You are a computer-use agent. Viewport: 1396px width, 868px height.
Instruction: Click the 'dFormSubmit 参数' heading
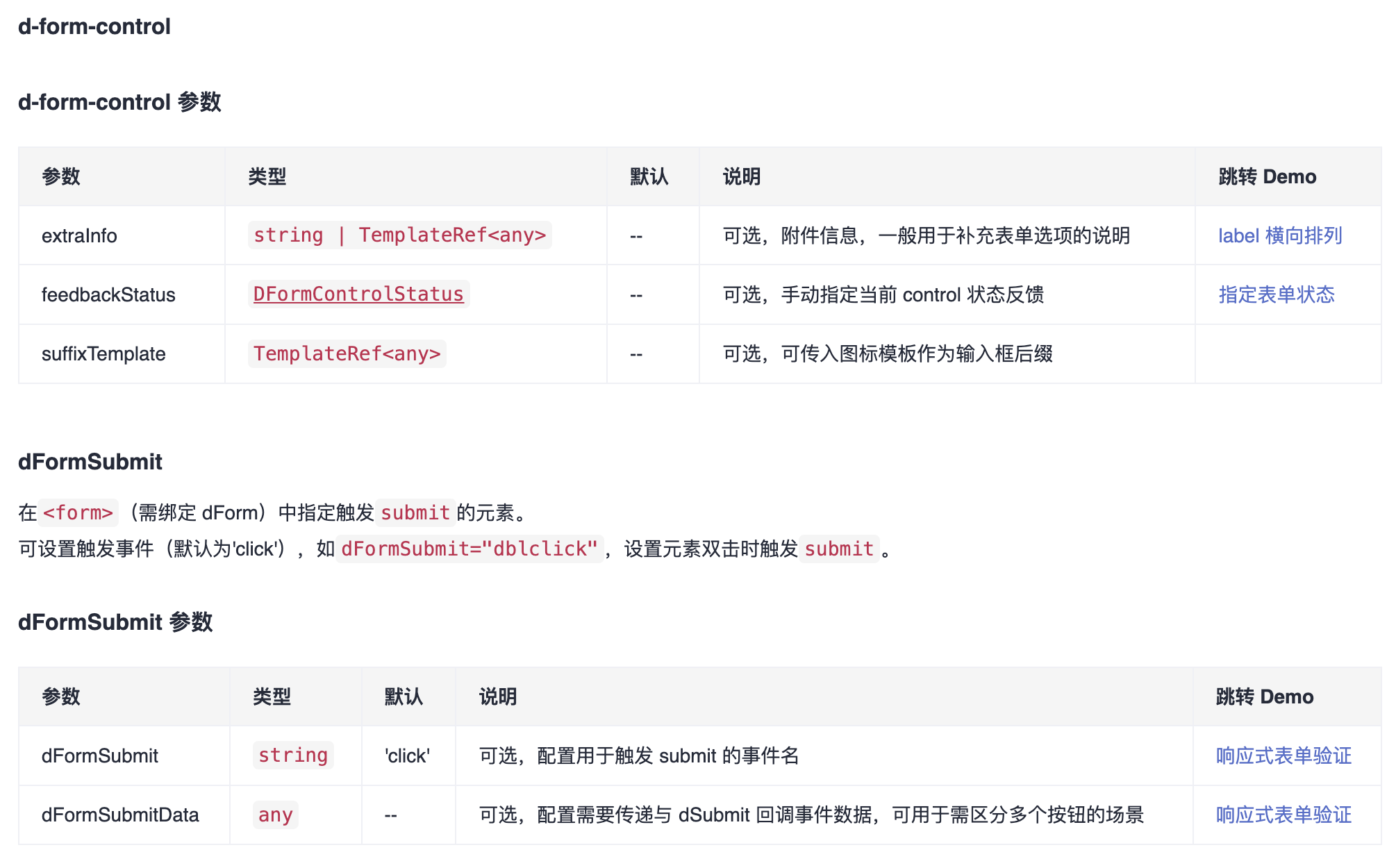(115, 622)
